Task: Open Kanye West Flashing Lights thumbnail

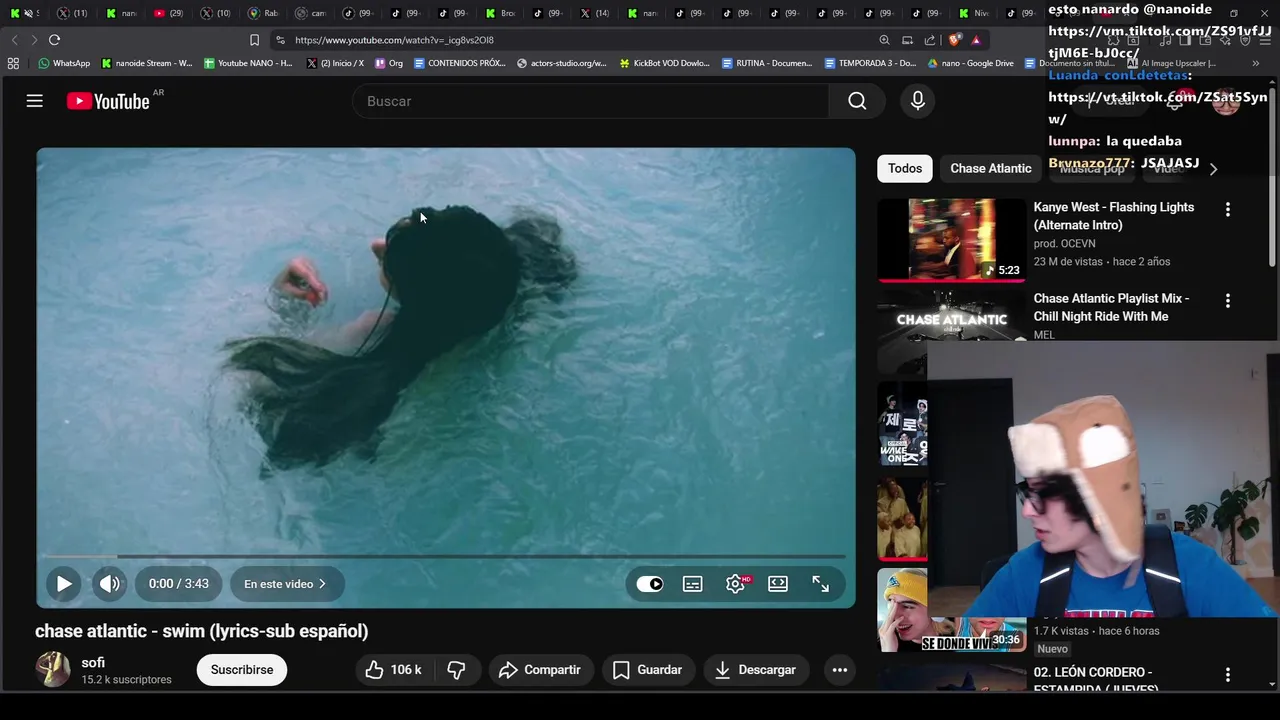Action: point(951,240)
